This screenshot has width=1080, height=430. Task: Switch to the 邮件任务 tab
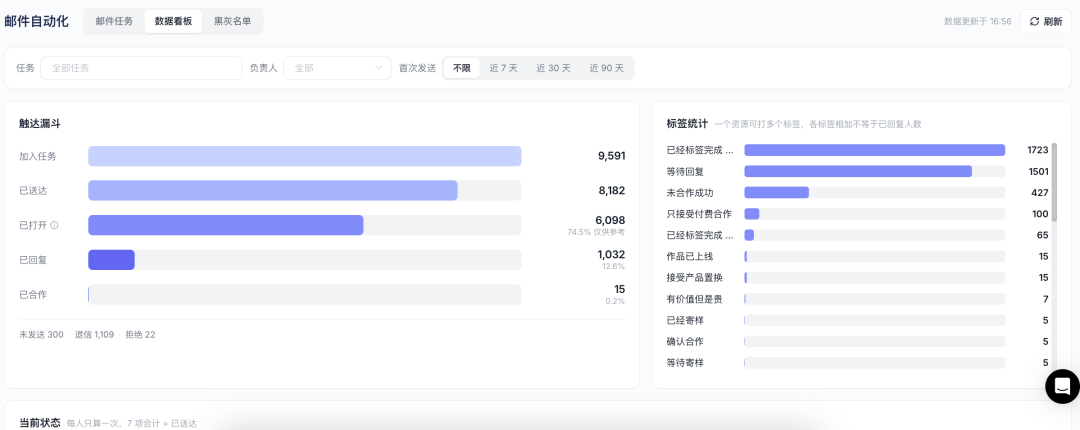(114, 21)
